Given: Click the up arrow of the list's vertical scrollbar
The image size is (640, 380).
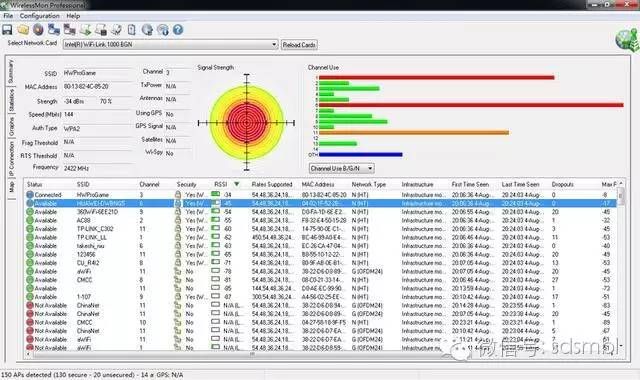Looking at the screenshot, I should 621,184.
